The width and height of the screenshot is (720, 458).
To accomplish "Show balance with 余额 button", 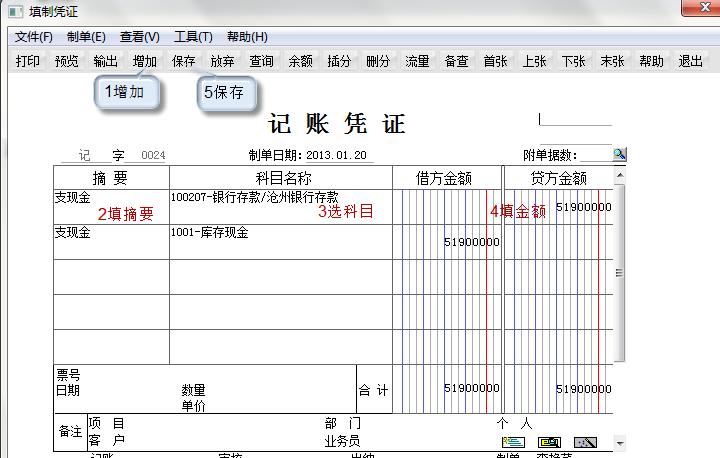I will coord(300,61).
